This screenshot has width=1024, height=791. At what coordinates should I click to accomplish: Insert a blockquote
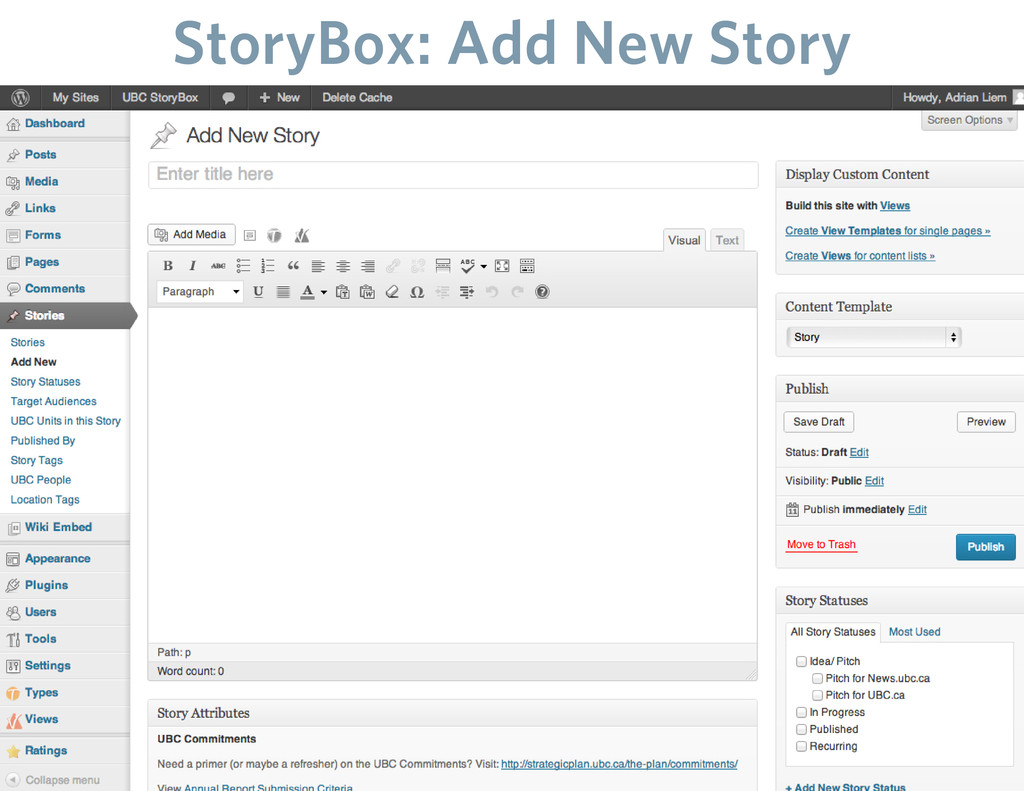coord(293,266)
